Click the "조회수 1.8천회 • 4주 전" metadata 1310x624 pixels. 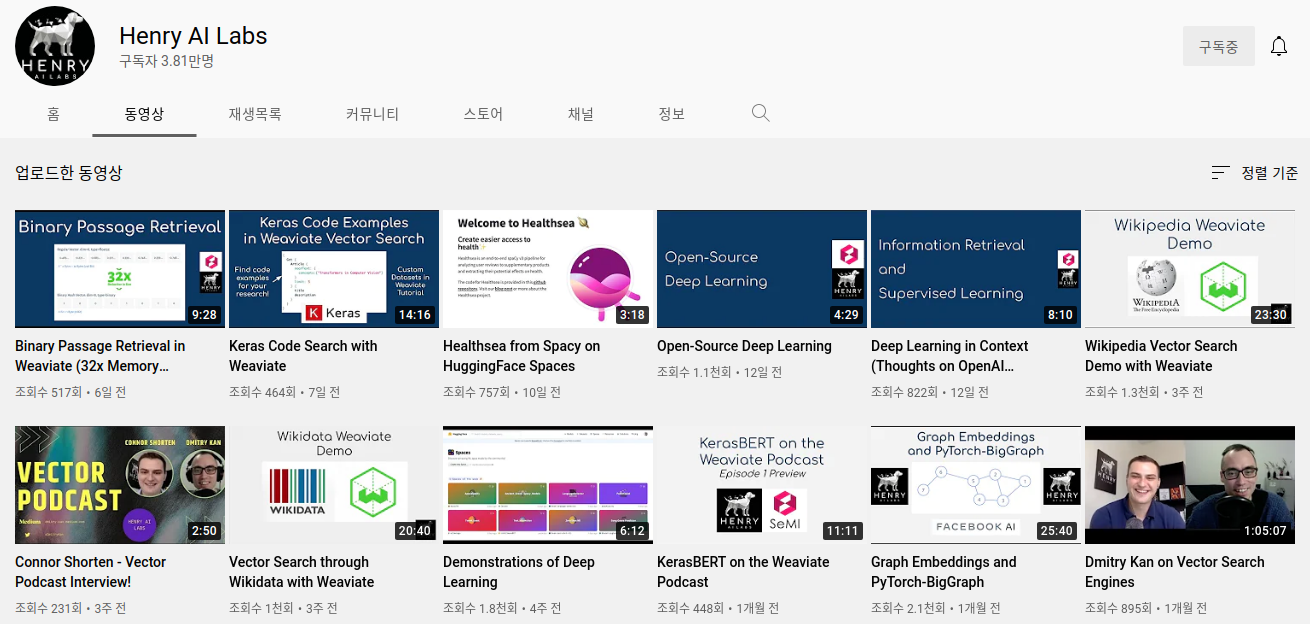click(x=502, y=608)
